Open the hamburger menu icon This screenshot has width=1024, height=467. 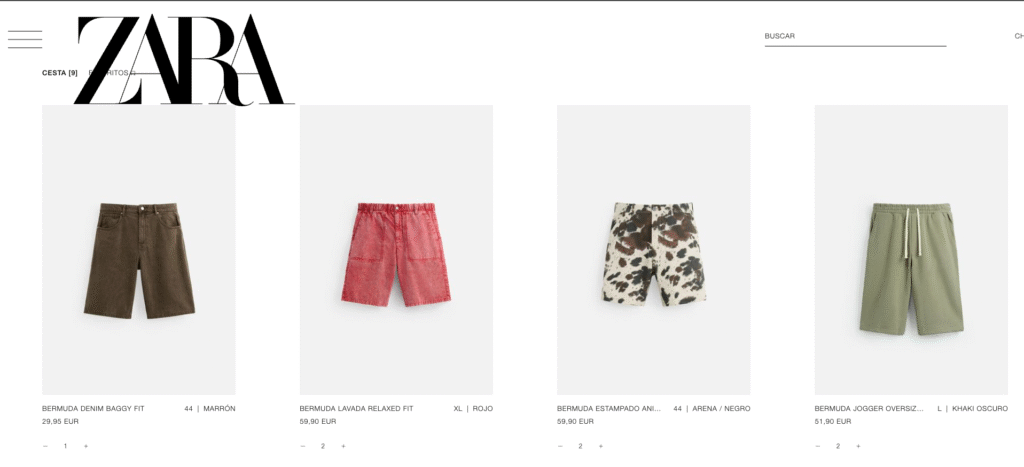click(x=25, y=39)
